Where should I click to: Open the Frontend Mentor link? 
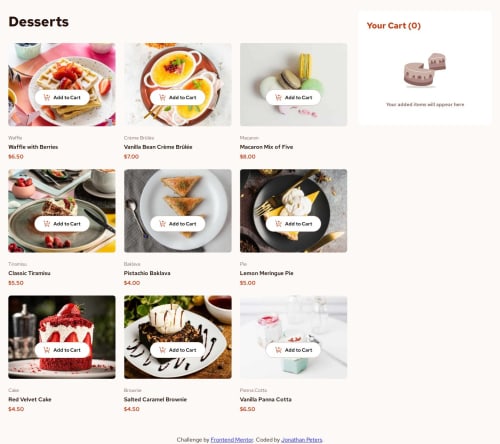pyautogui.click(x=232, y=440)
